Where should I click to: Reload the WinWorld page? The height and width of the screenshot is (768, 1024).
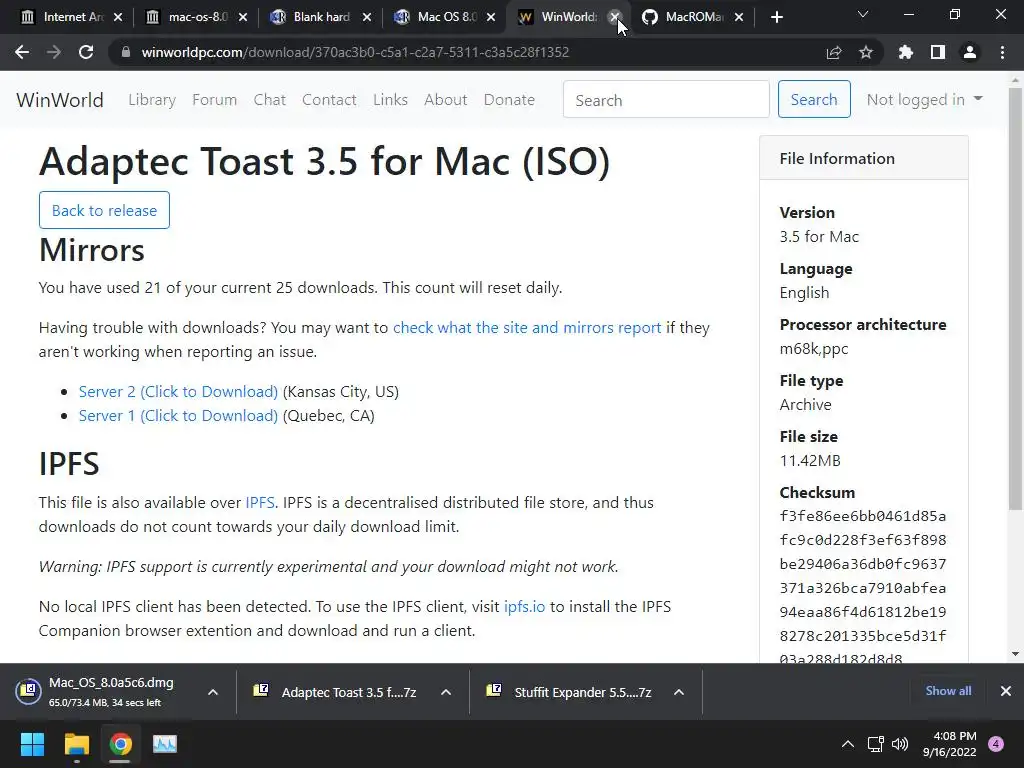[x=86, y=52]
